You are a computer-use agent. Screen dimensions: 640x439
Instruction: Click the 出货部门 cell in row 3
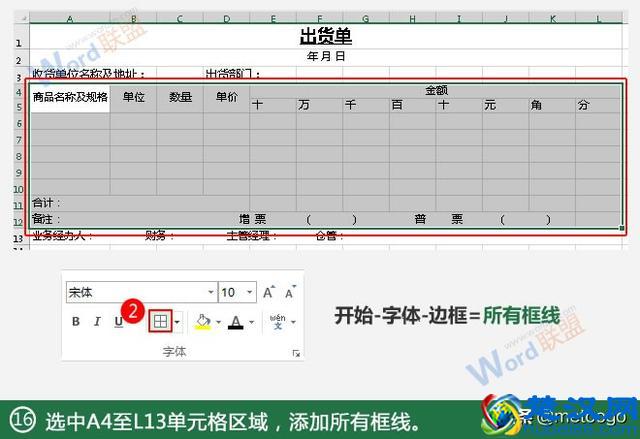(x=233, y=73)
